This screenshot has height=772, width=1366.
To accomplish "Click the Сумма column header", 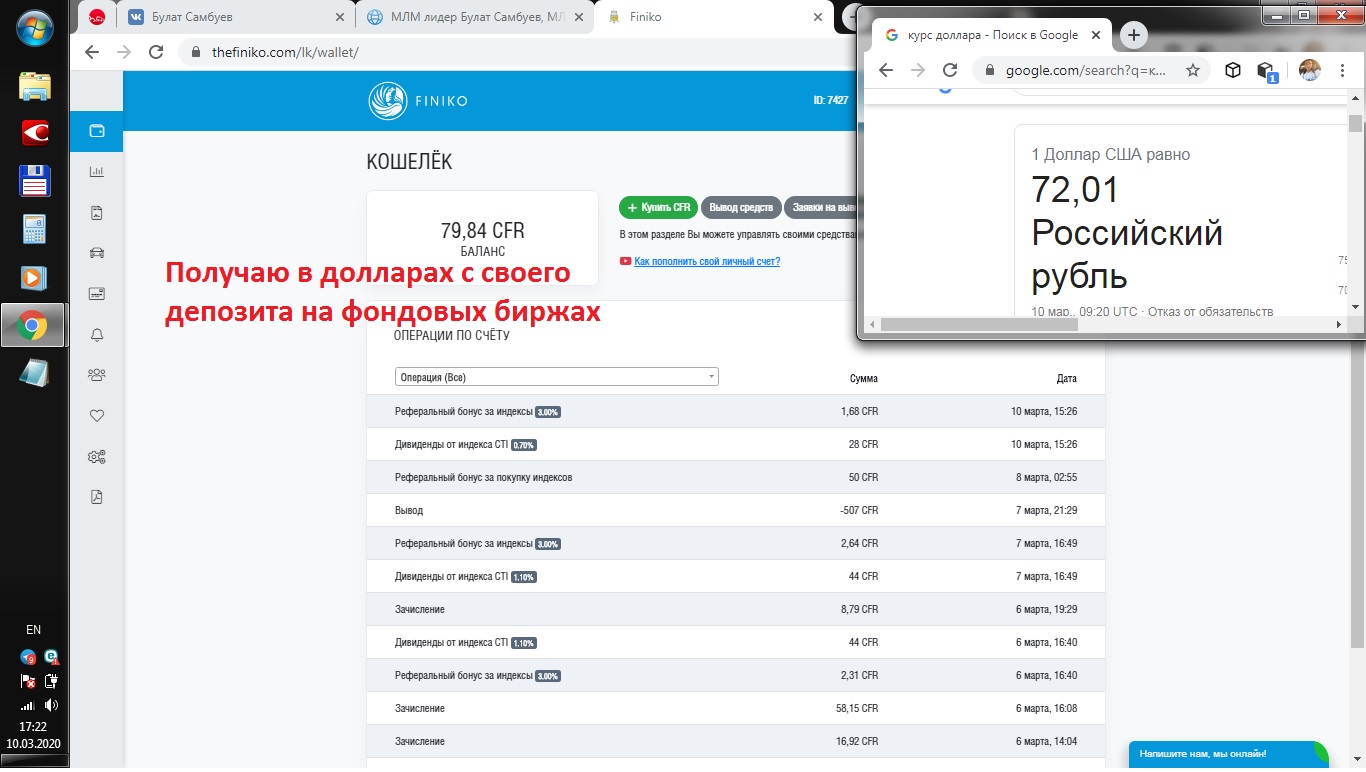I will 864,379.
